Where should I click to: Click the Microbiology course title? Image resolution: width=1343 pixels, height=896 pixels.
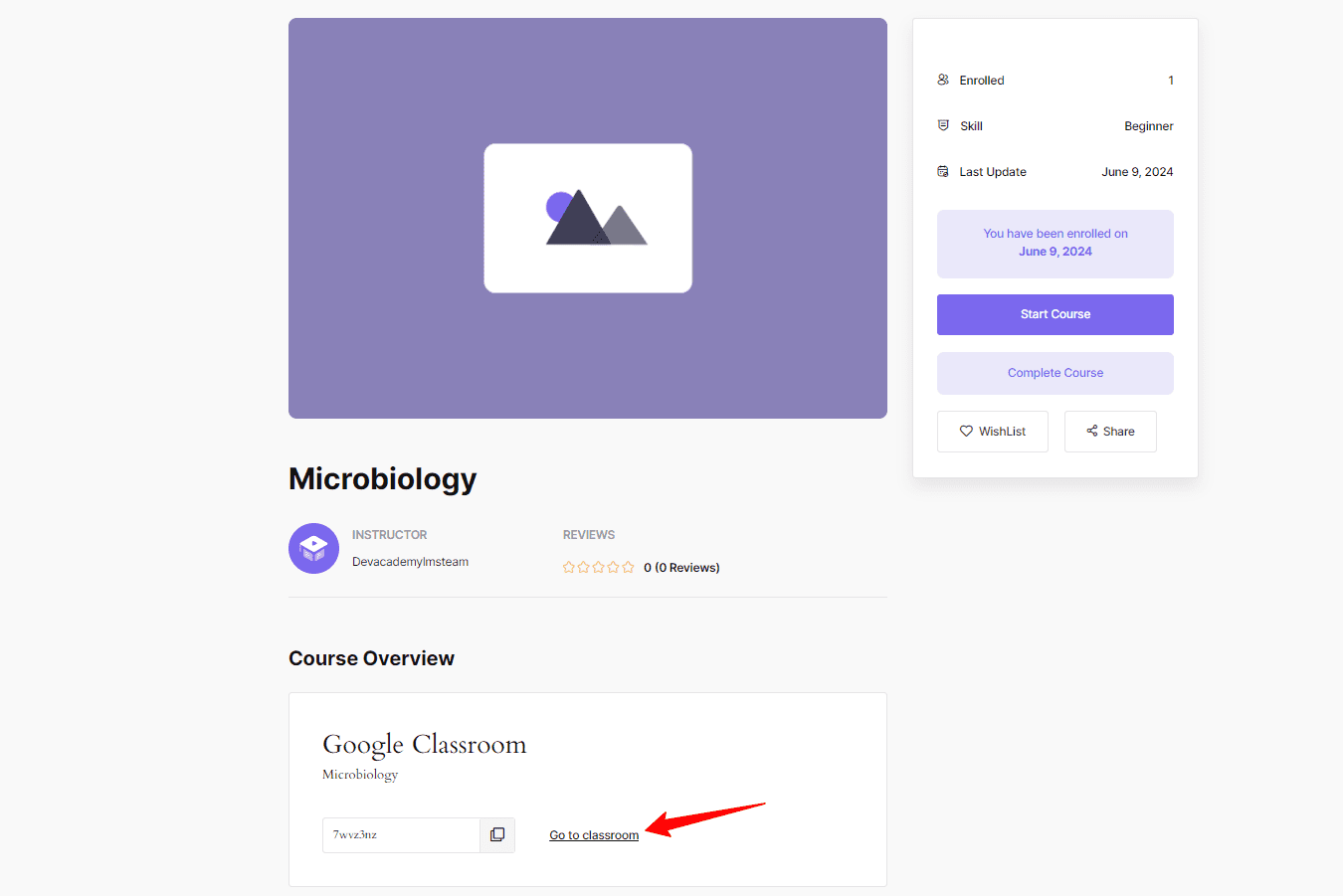pos(382,478)
